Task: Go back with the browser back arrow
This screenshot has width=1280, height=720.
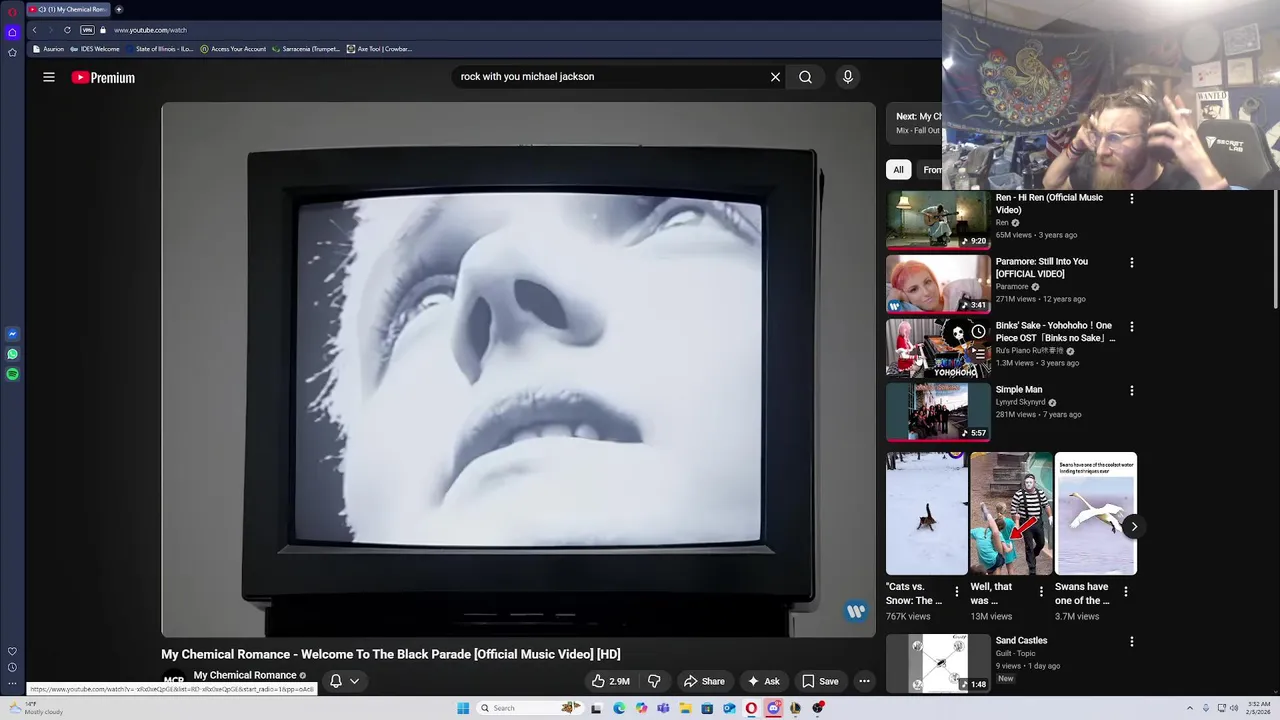Action: click(x=34, y=30)
